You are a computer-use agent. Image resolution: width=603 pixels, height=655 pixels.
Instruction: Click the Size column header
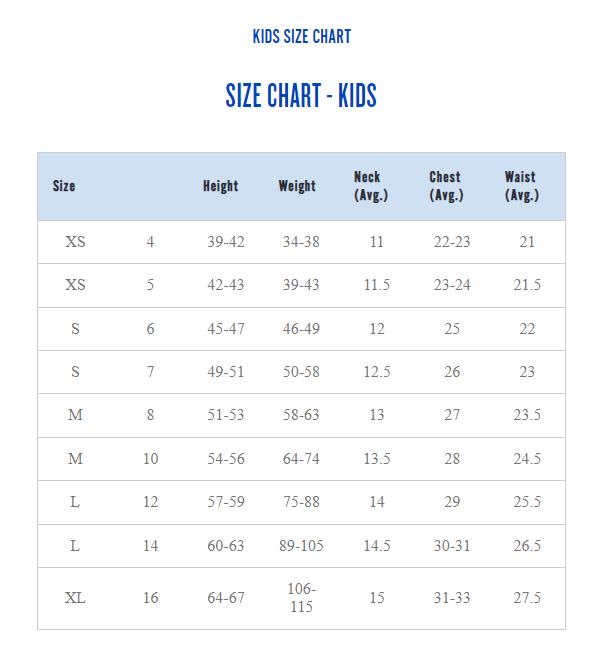click(x=64, y=186)
